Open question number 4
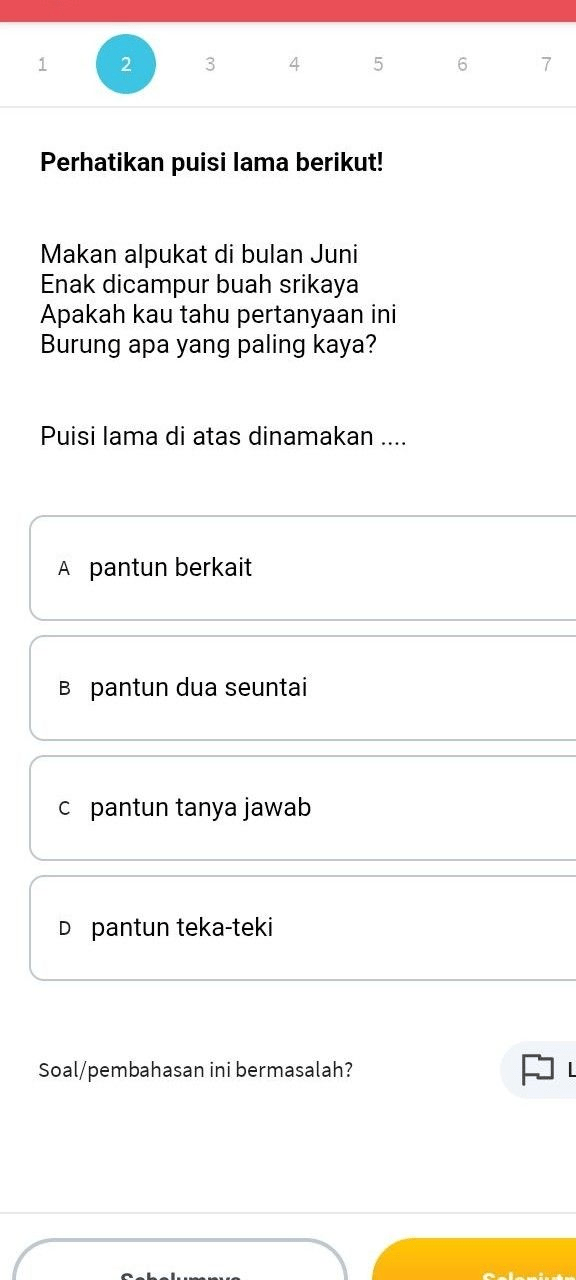The image size is (576, 1280). [x=294, y=65]
